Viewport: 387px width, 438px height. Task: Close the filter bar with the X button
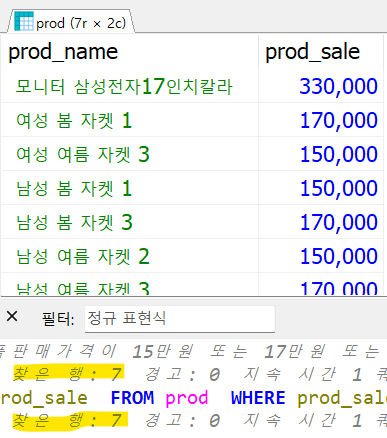pos(12,316)
